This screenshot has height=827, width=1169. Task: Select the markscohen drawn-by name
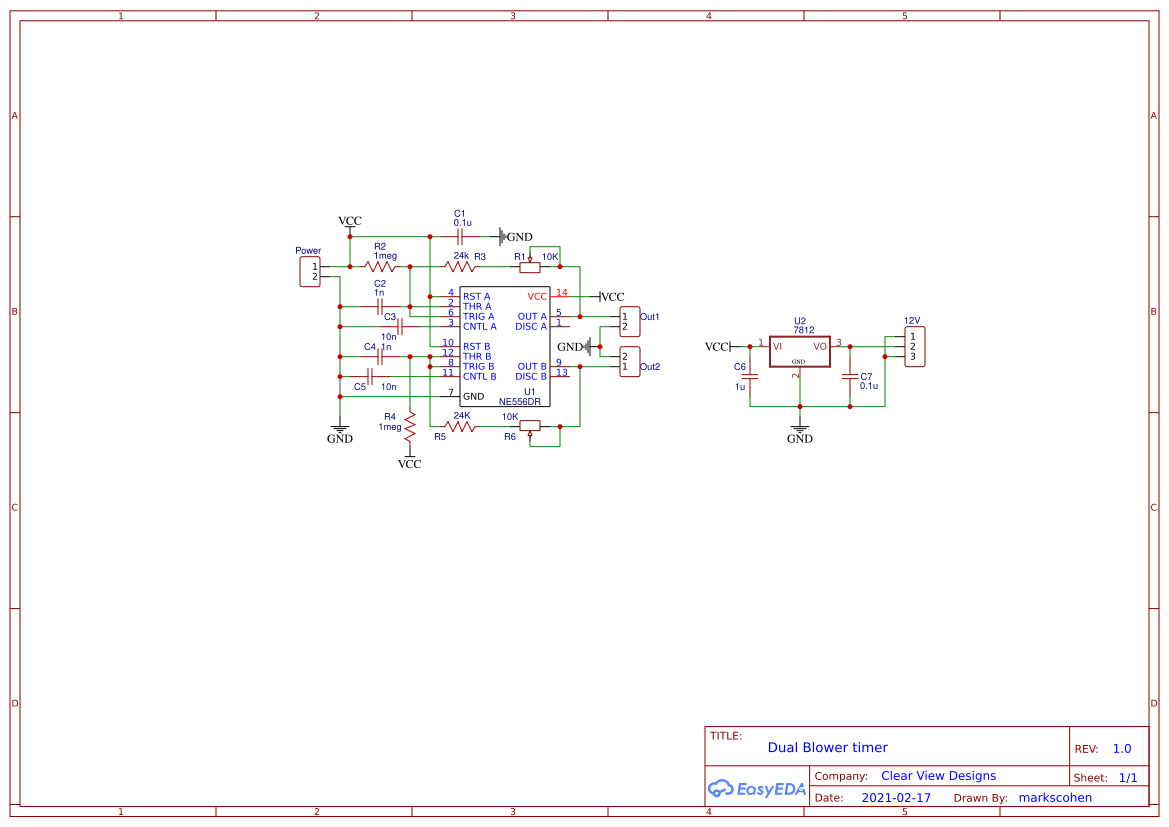point(1055,797)
